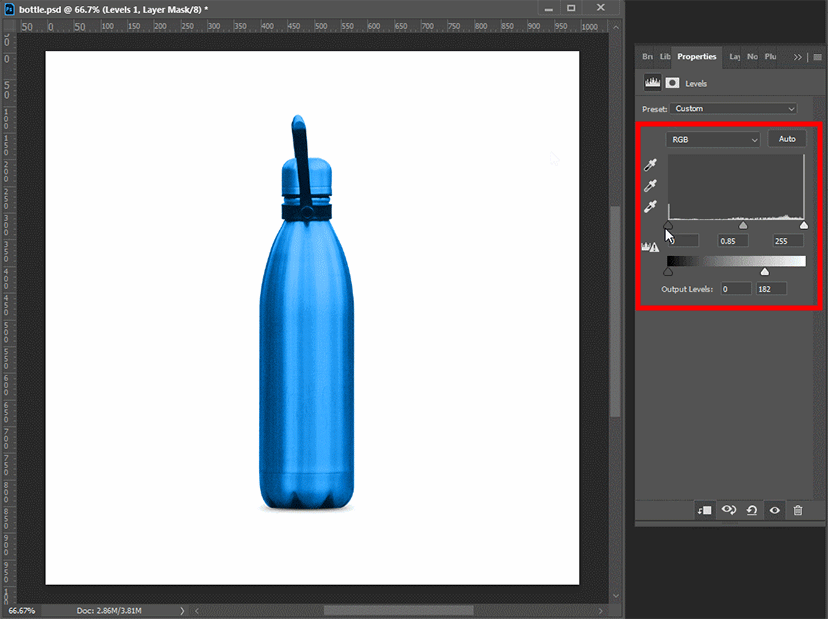Viewport: 828px width, 619px height.
Task: Click the layer mask icon in Properties
Action: point(672,83)
